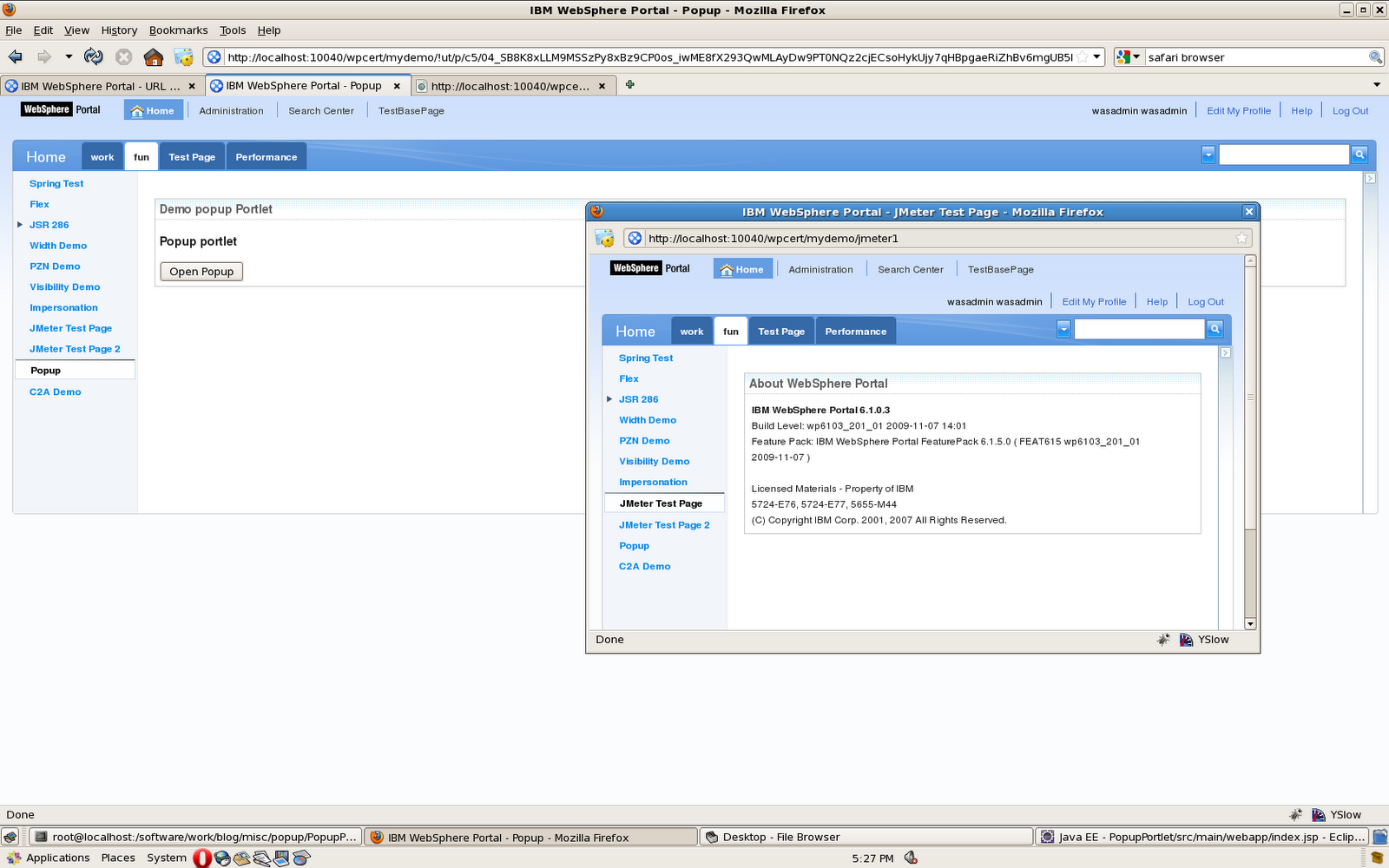Click Administration link in main portal header

point(231,111)
